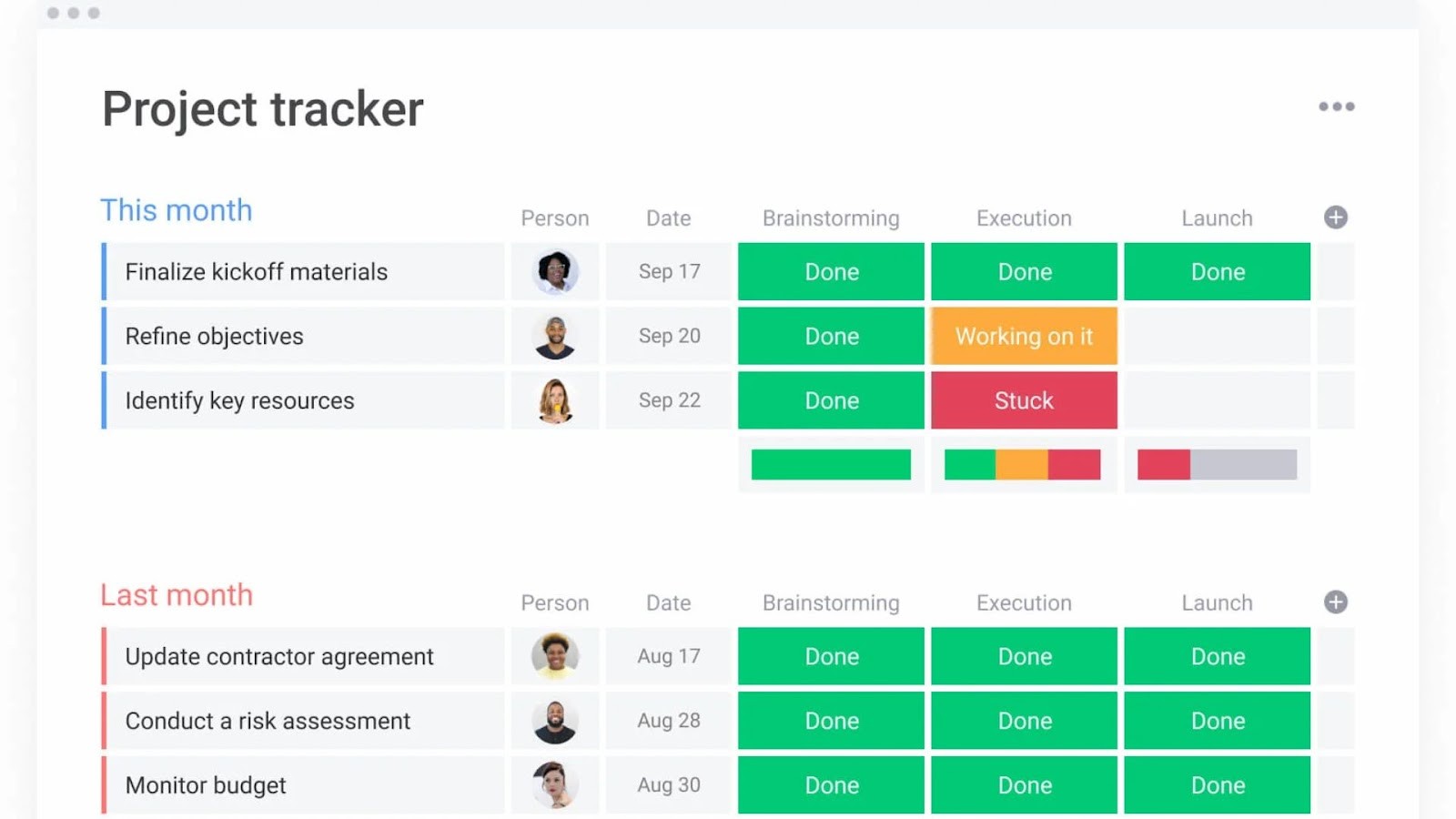
Task: Open the Brainstorming column header menu
Action: tap(830, 218)
